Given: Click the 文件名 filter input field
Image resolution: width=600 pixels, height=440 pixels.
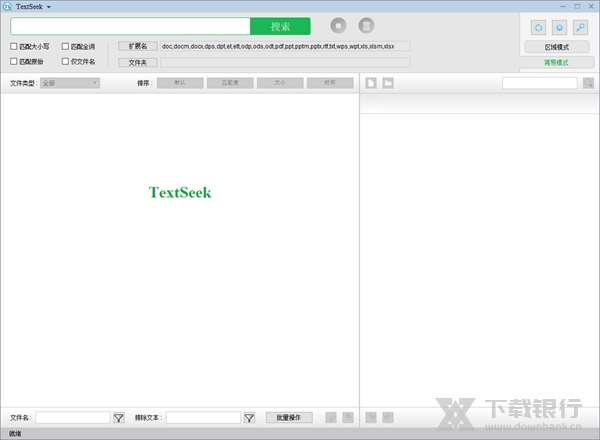Looking at the screenshot, I should (x=73, y=417).
